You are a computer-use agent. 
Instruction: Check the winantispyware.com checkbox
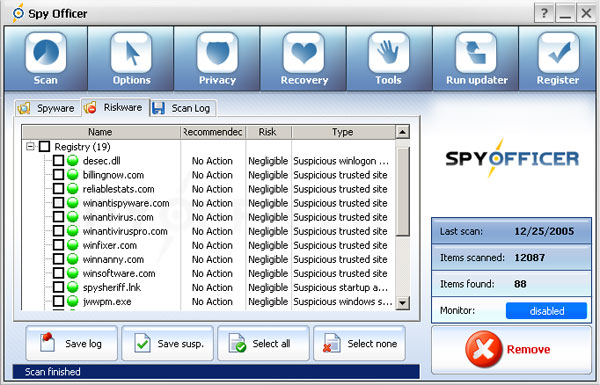(58, 203)
